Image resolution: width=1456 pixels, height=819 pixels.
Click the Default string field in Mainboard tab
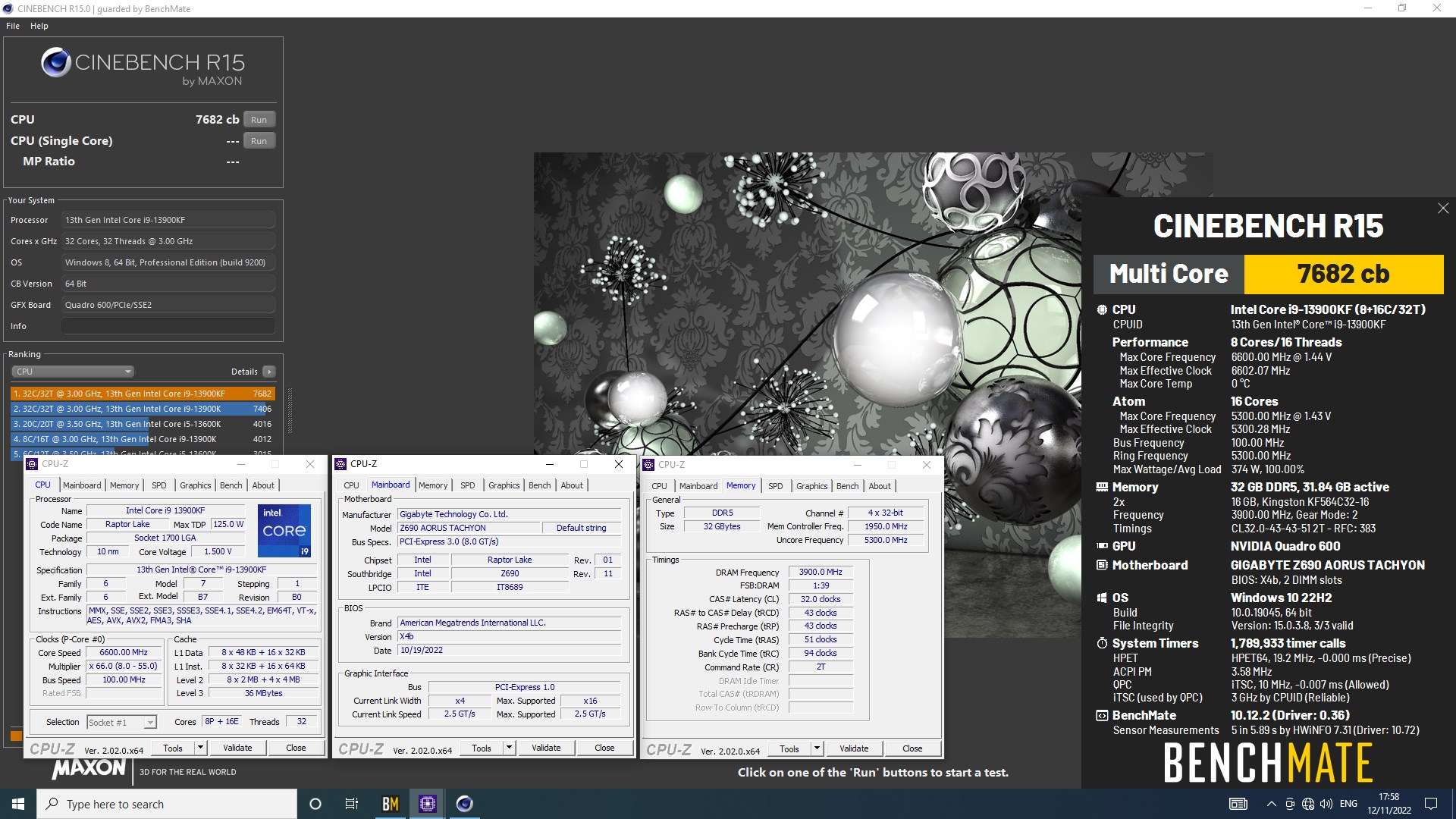click(x=582, y=528)
